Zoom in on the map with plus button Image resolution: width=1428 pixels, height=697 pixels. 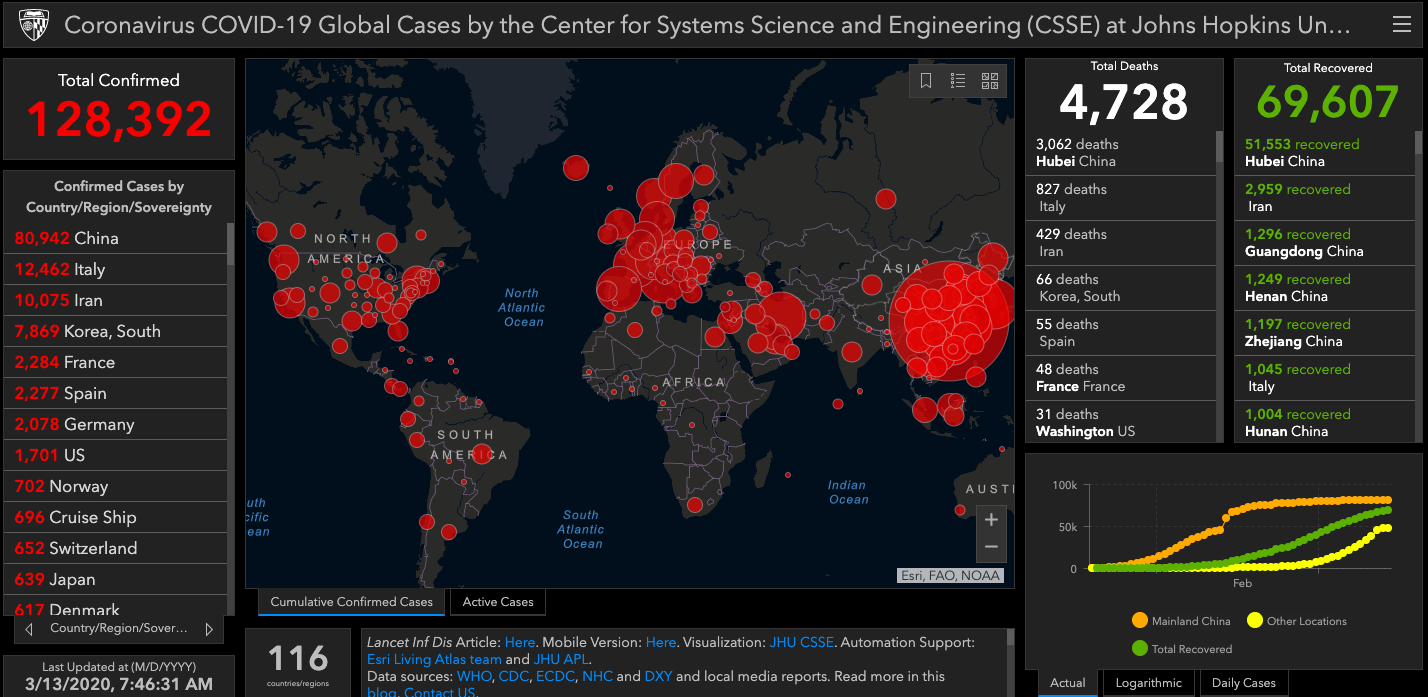coord(991,520)
